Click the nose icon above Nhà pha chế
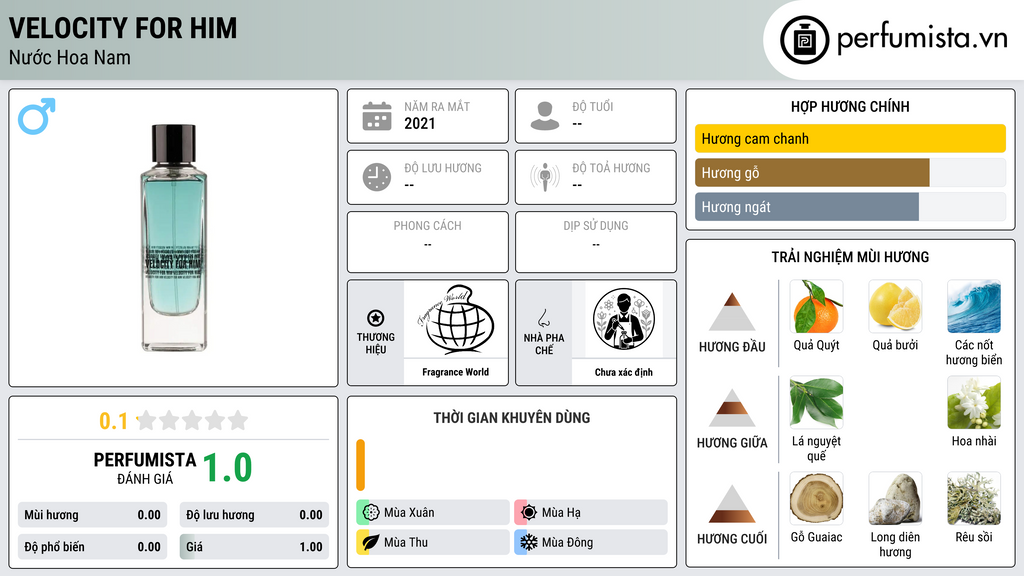1024x576 pixels. pos(543,318)
